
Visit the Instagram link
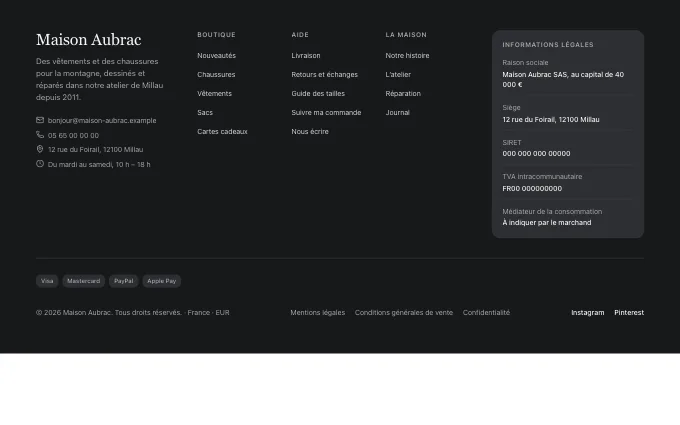(x=588, y=313)
